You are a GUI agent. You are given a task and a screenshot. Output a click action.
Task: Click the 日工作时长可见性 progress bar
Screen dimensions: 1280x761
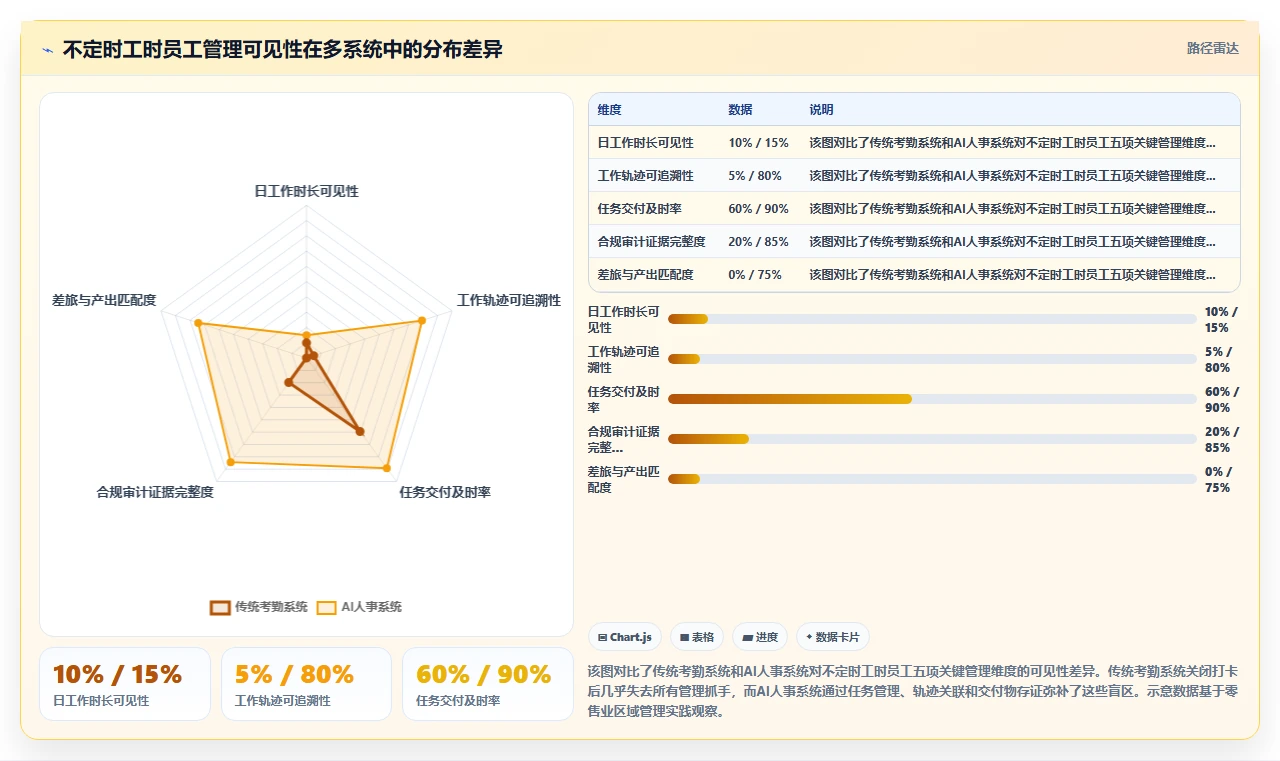932,319
